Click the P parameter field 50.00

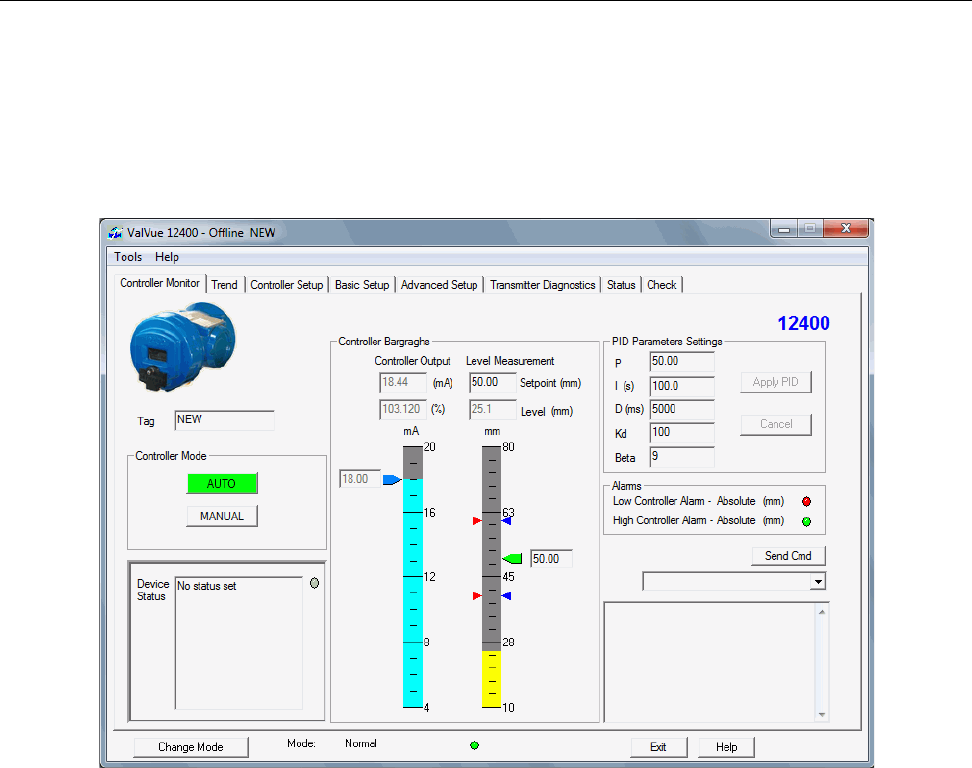[x=682, y=361]
